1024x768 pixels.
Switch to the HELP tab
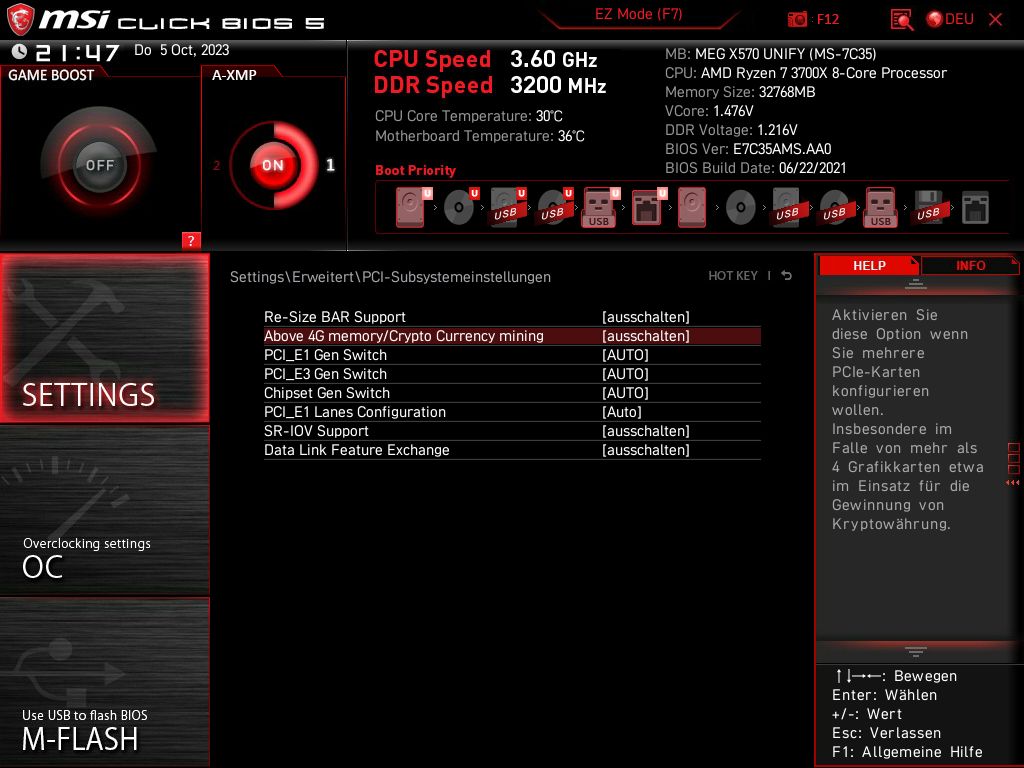(869, 265)
